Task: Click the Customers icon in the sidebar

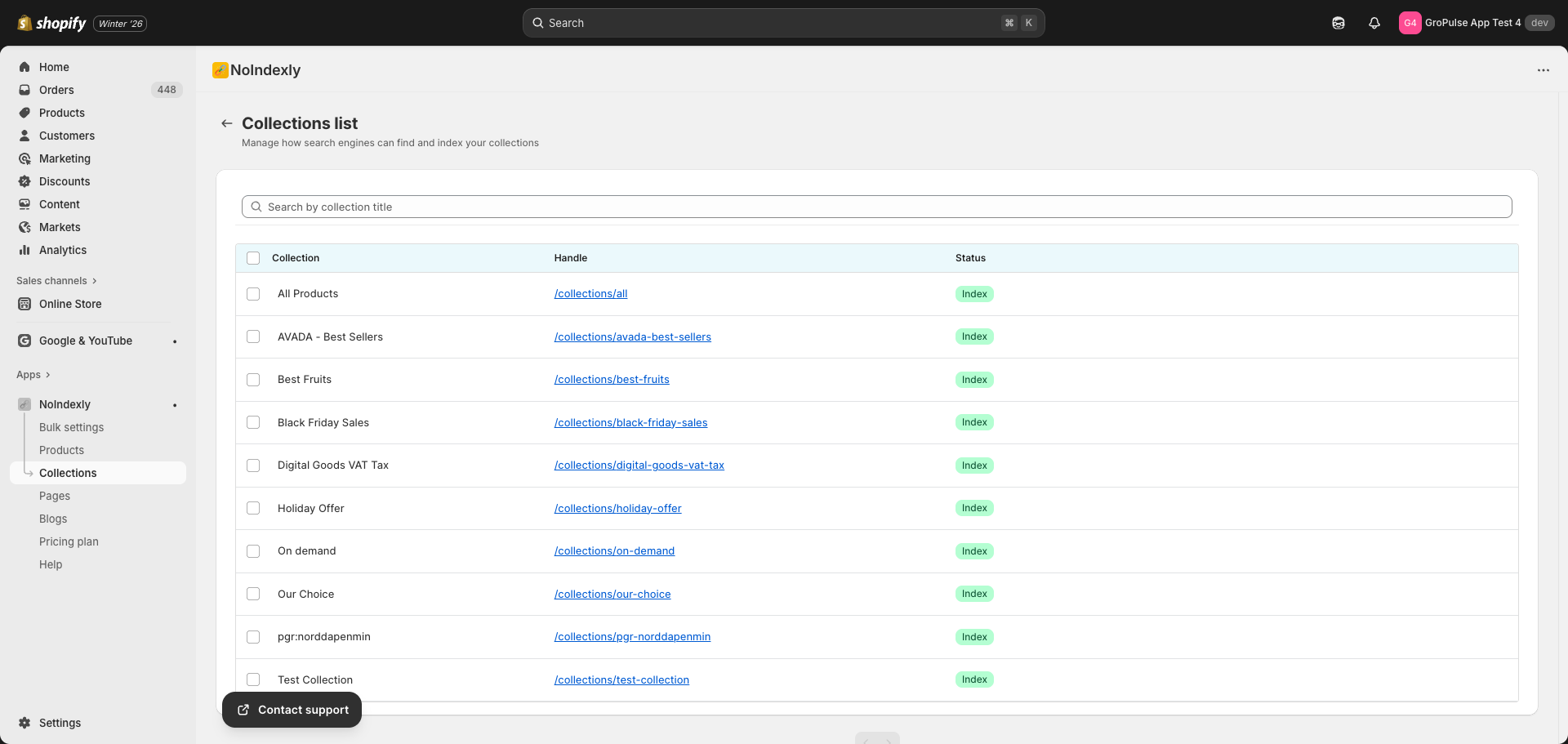Action: [x=24, y=136]
